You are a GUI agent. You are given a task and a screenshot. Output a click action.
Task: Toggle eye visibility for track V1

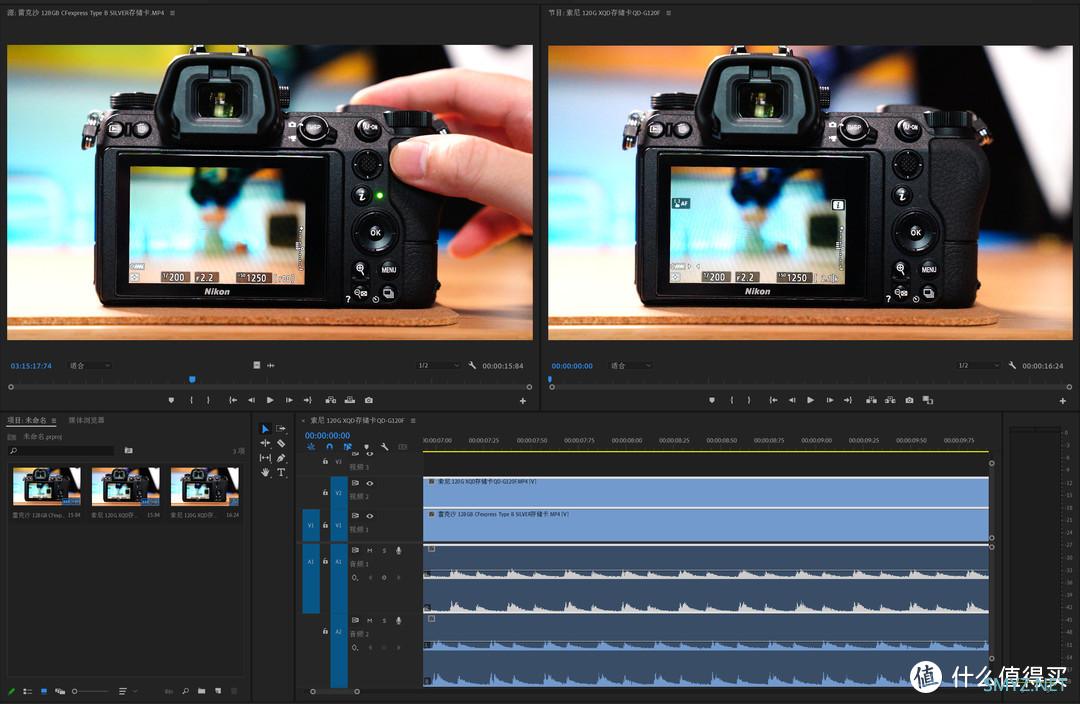[370, 515]
